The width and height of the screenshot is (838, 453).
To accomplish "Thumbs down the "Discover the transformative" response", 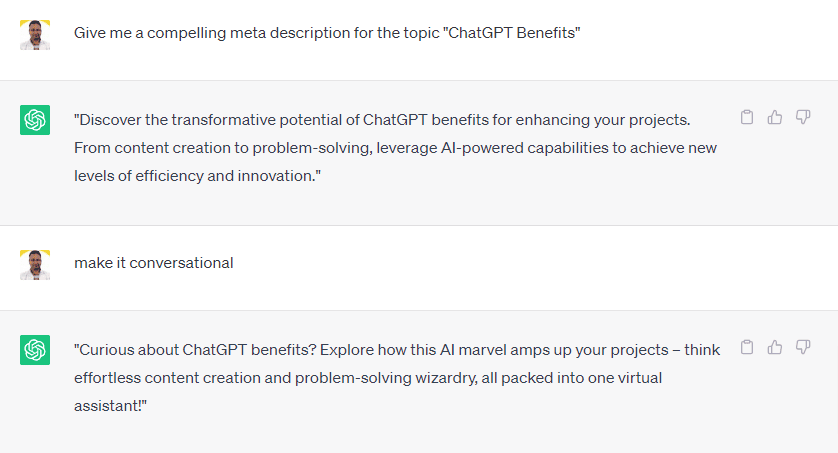I will 802,118.
